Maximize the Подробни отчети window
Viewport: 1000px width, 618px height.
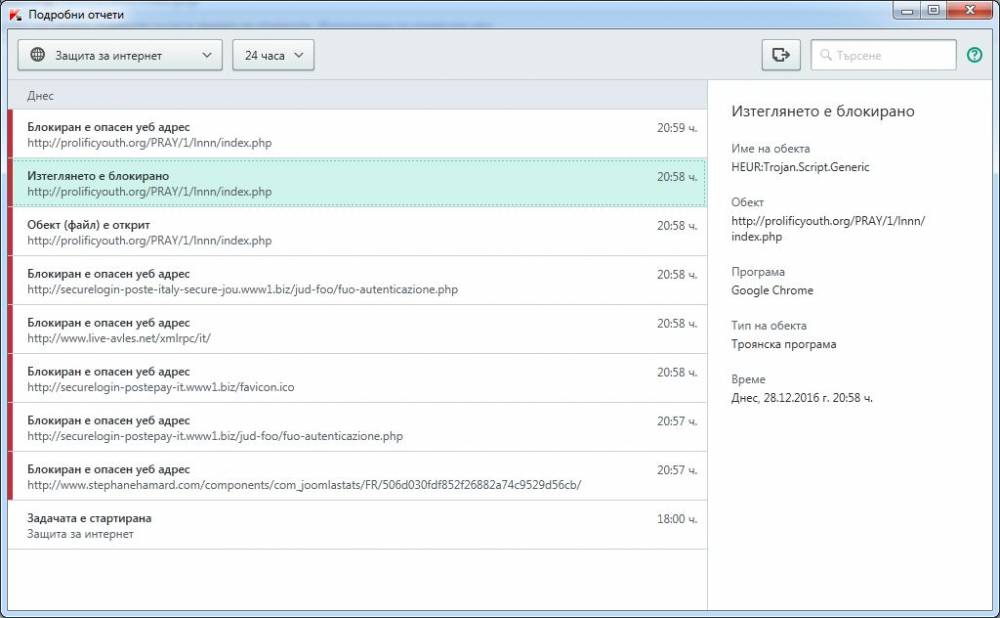(x=933, y=10)
